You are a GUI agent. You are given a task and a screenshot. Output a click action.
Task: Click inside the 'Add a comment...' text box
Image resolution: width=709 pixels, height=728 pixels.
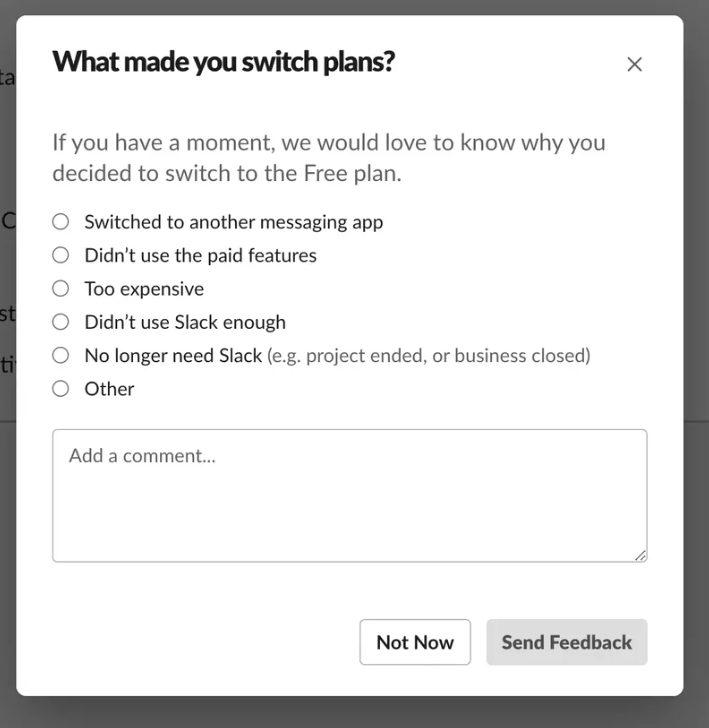coord(349,495)
